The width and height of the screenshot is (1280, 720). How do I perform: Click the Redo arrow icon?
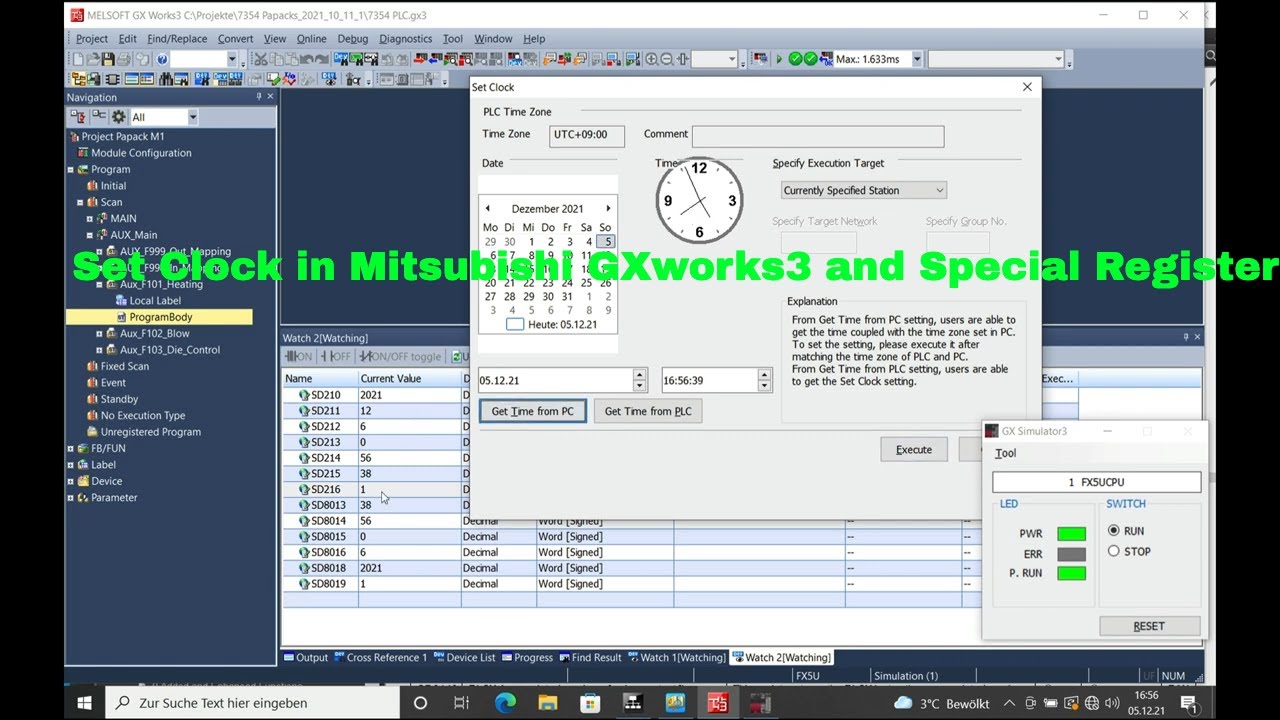point(321,59)
